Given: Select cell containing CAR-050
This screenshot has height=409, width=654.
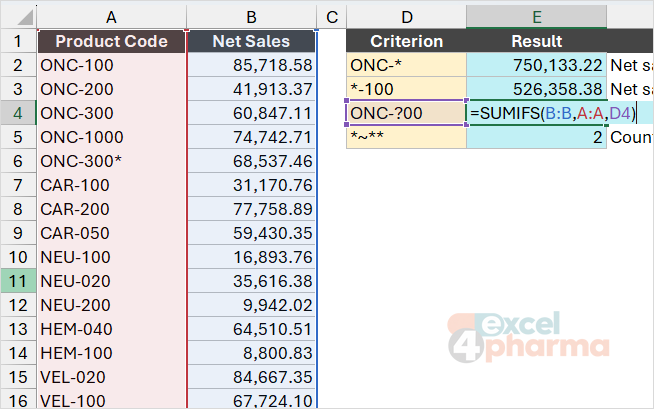Looking at the screenshot, I should pos(111,233).
